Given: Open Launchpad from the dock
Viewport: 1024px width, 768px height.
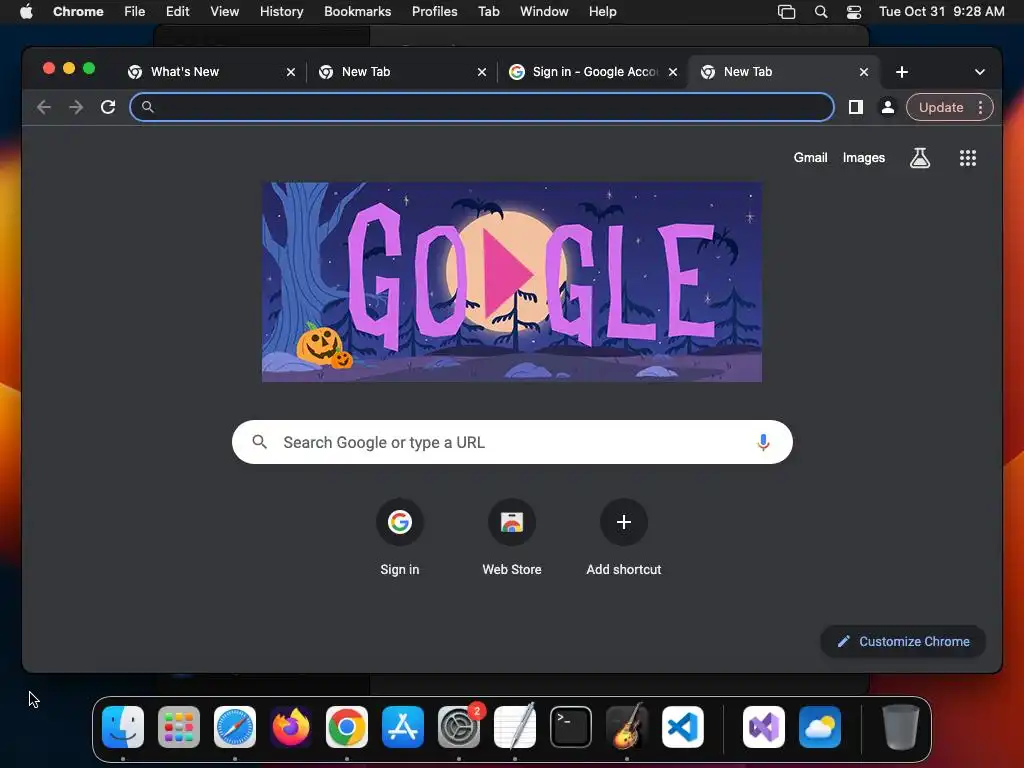Looking at the screenshot, I should point(179,727).
